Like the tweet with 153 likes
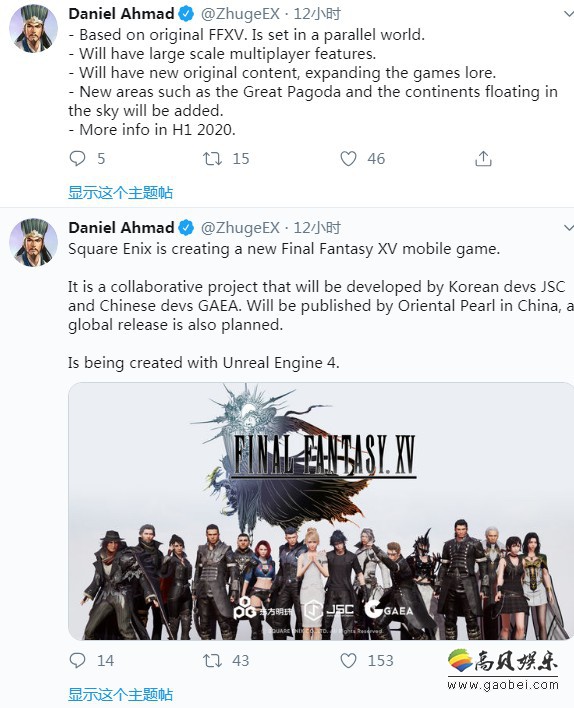This screenshot has width=574, height=708. coord(348,661)
